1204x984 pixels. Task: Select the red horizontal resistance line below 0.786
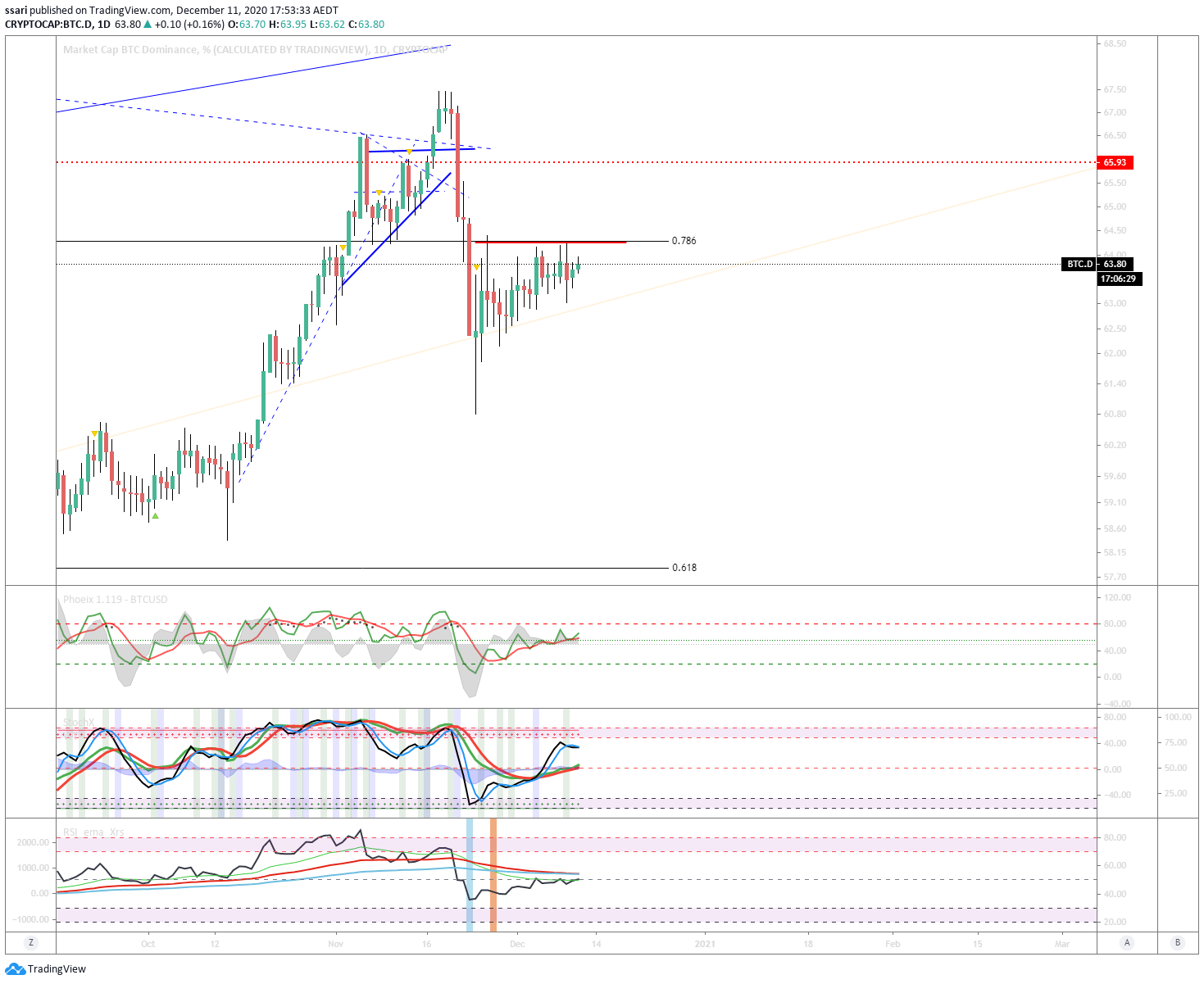(551, 243)
